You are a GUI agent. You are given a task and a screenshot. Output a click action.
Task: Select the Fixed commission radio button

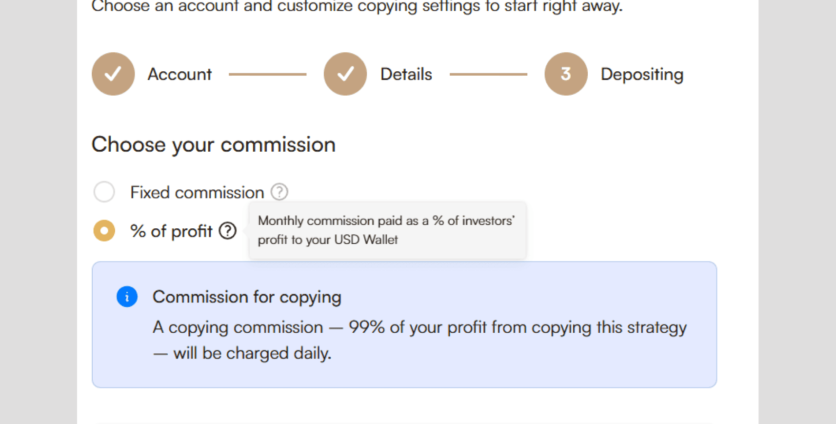click(104, 192)
